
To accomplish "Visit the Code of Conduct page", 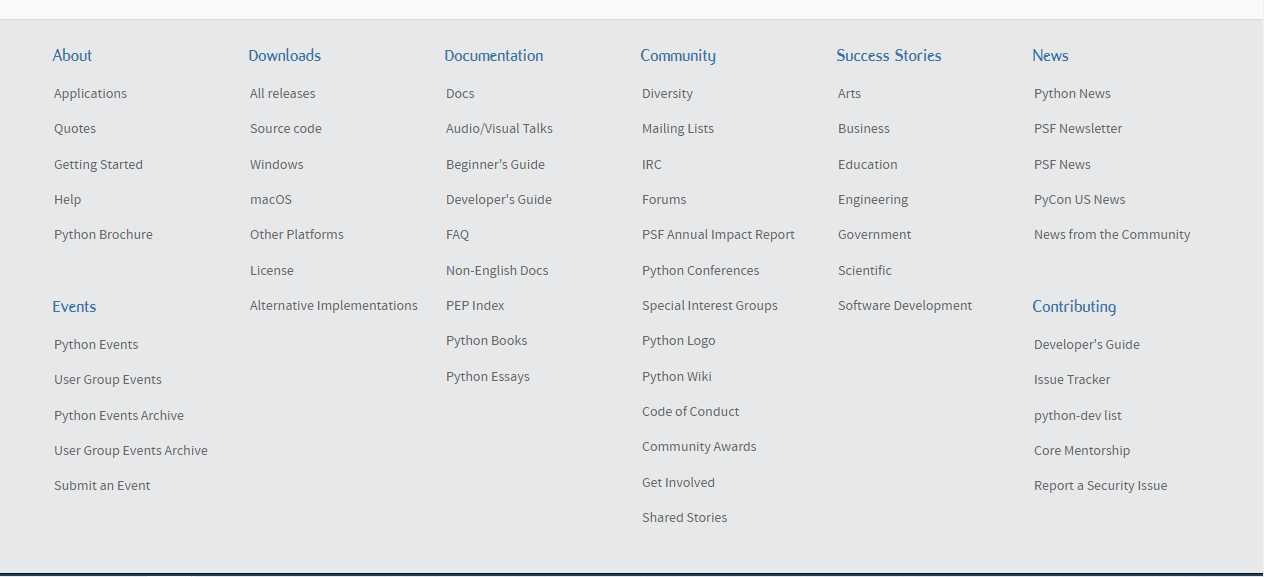I will coord(690,412).
